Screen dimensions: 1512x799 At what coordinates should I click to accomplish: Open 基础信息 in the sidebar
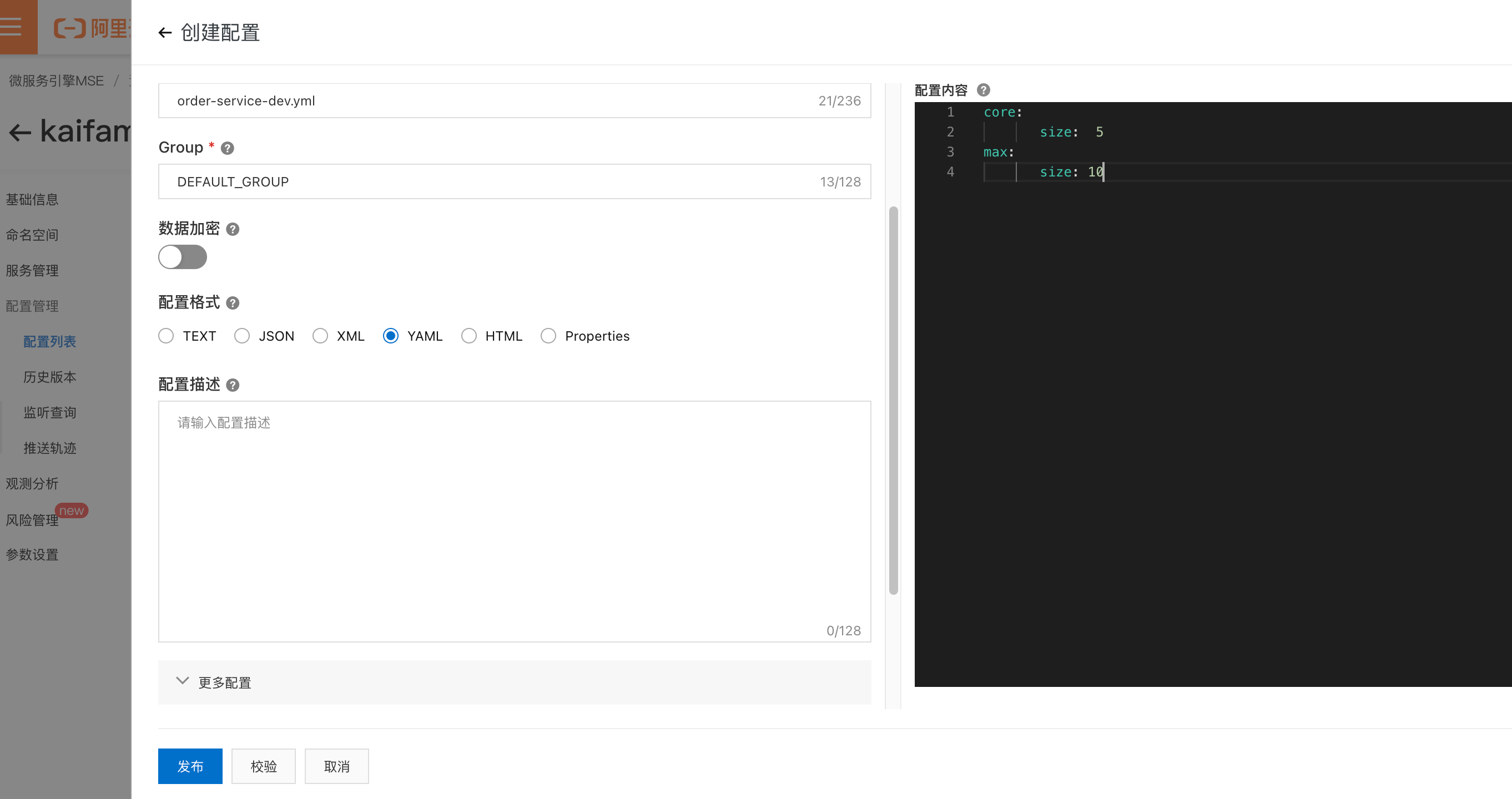[32, 199]
